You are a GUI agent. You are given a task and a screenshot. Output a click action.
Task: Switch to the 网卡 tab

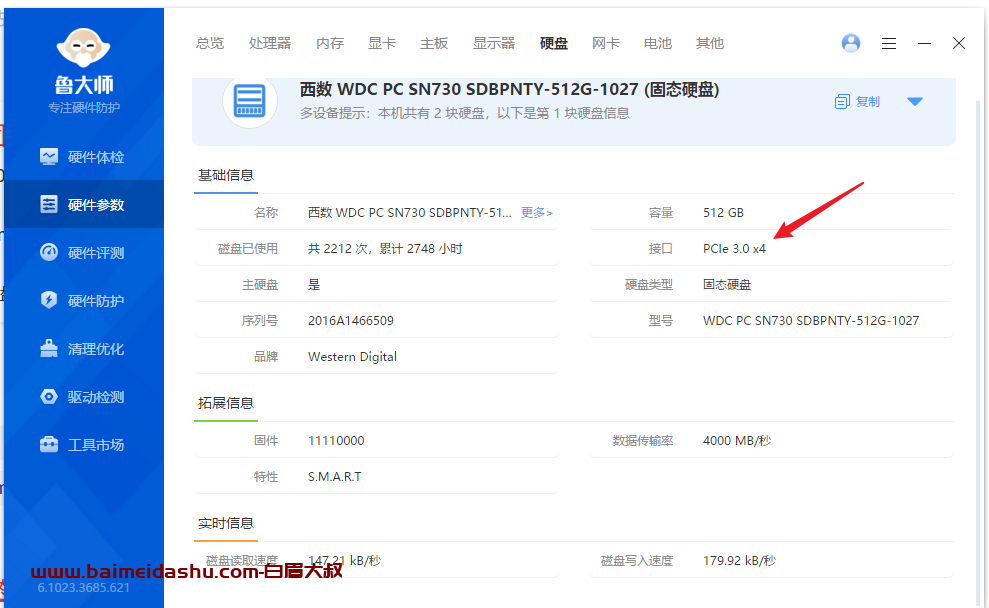(606, 43)
